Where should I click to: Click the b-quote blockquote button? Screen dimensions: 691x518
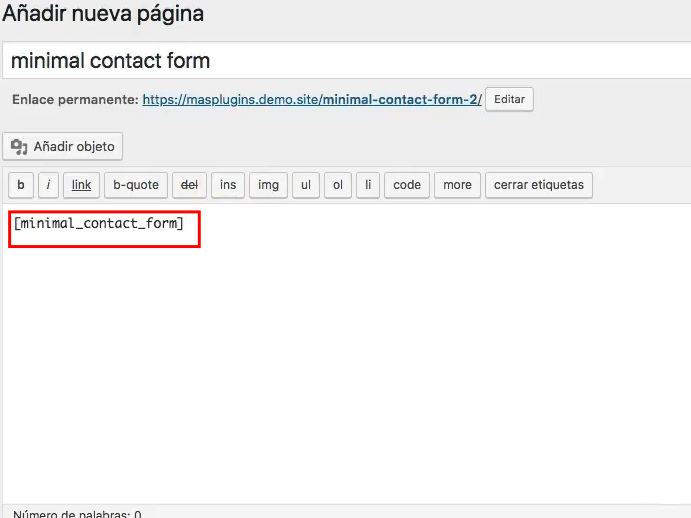pos(136,185)
